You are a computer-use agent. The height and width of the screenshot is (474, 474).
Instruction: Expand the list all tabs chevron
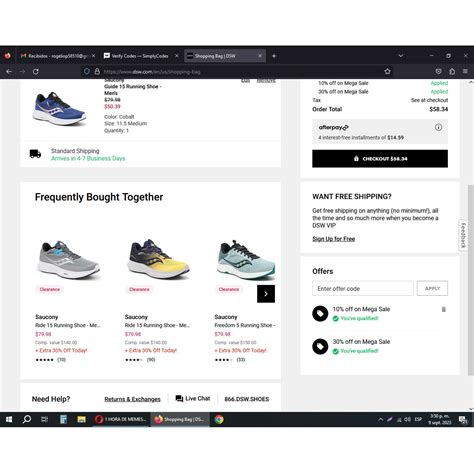coord(401,56)
